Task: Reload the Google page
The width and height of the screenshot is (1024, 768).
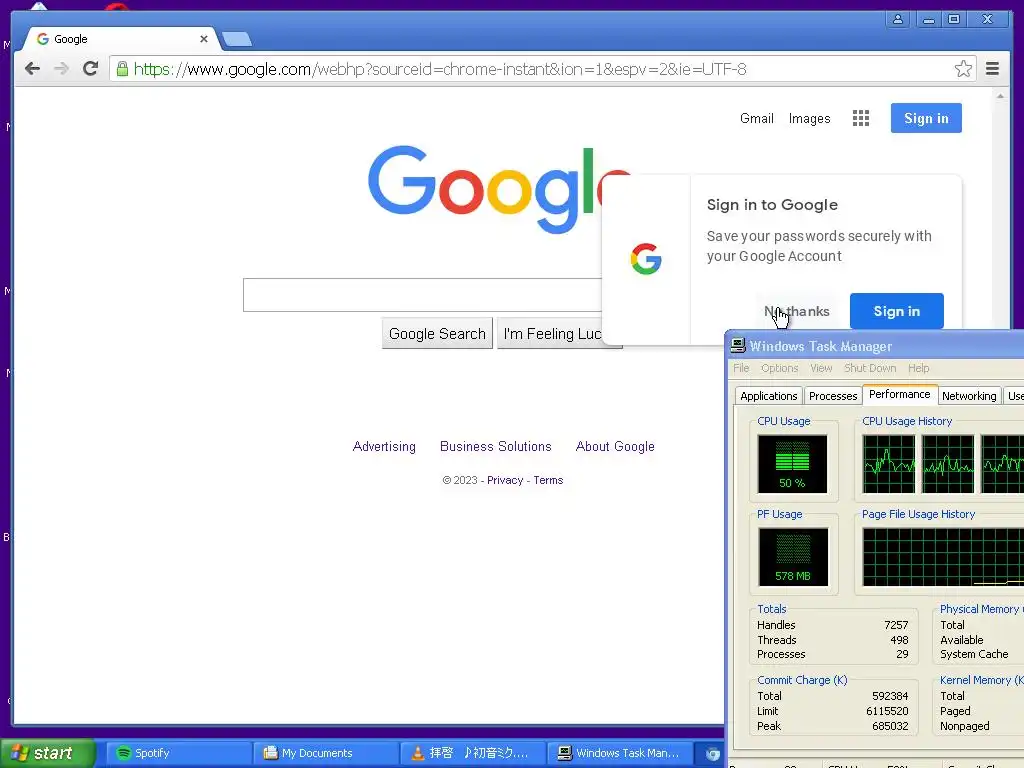Action: [91, 69]
